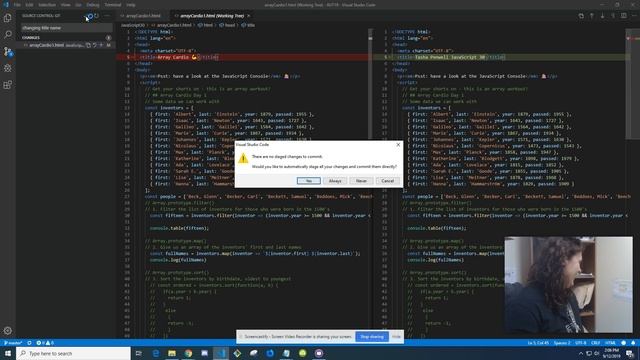Close the arrayCardio1.html (Working Tree) tab

[x=248, y=16]
